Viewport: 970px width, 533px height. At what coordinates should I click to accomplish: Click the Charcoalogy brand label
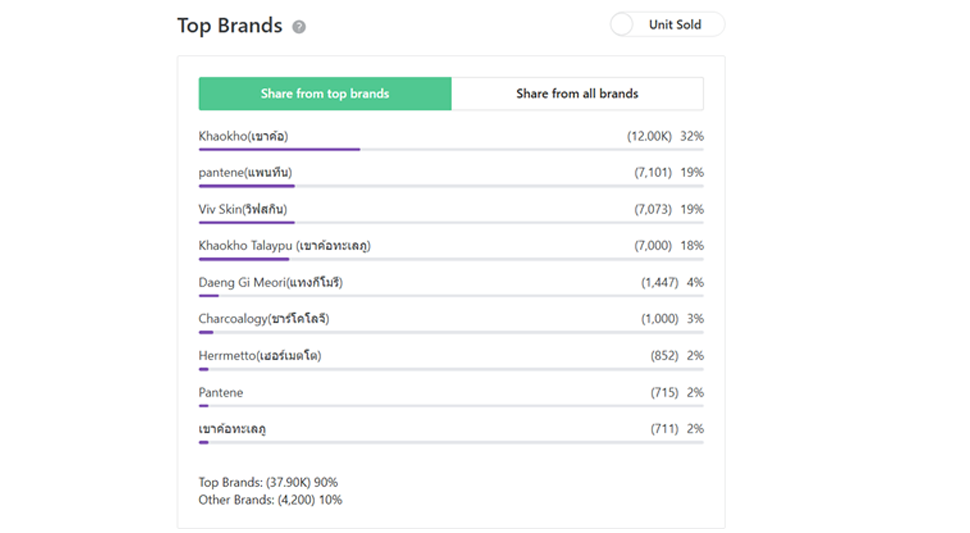(263, 319)
